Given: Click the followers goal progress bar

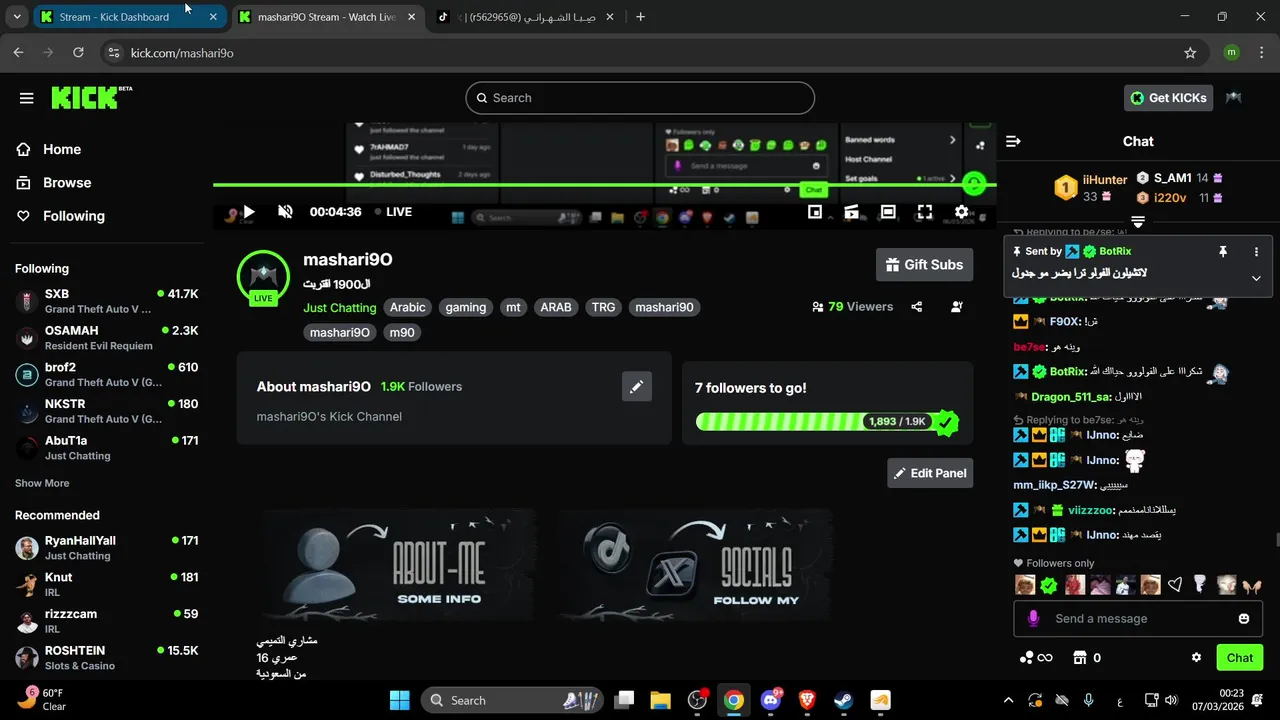Looking at the screenshot, I should 827,422.
